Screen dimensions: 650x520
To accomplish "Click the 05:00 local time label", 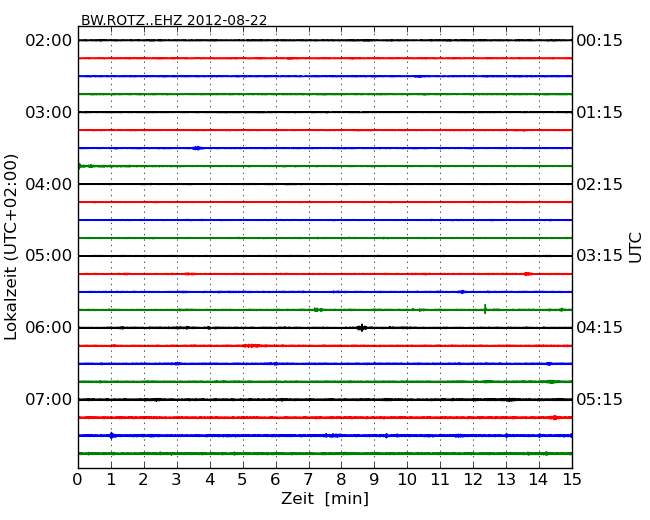I will 49,255.
